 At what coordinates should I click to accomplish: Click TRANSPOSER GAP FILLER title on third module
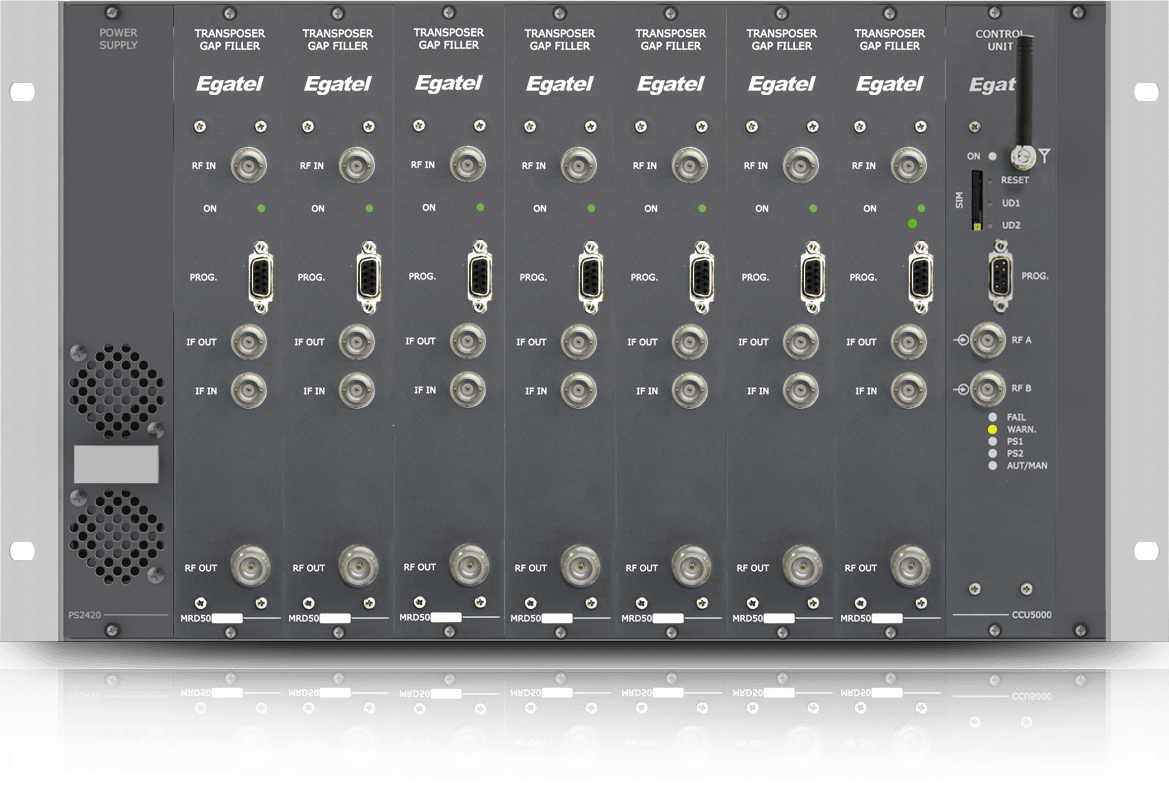pyautogui.click(x=449, y=39)
